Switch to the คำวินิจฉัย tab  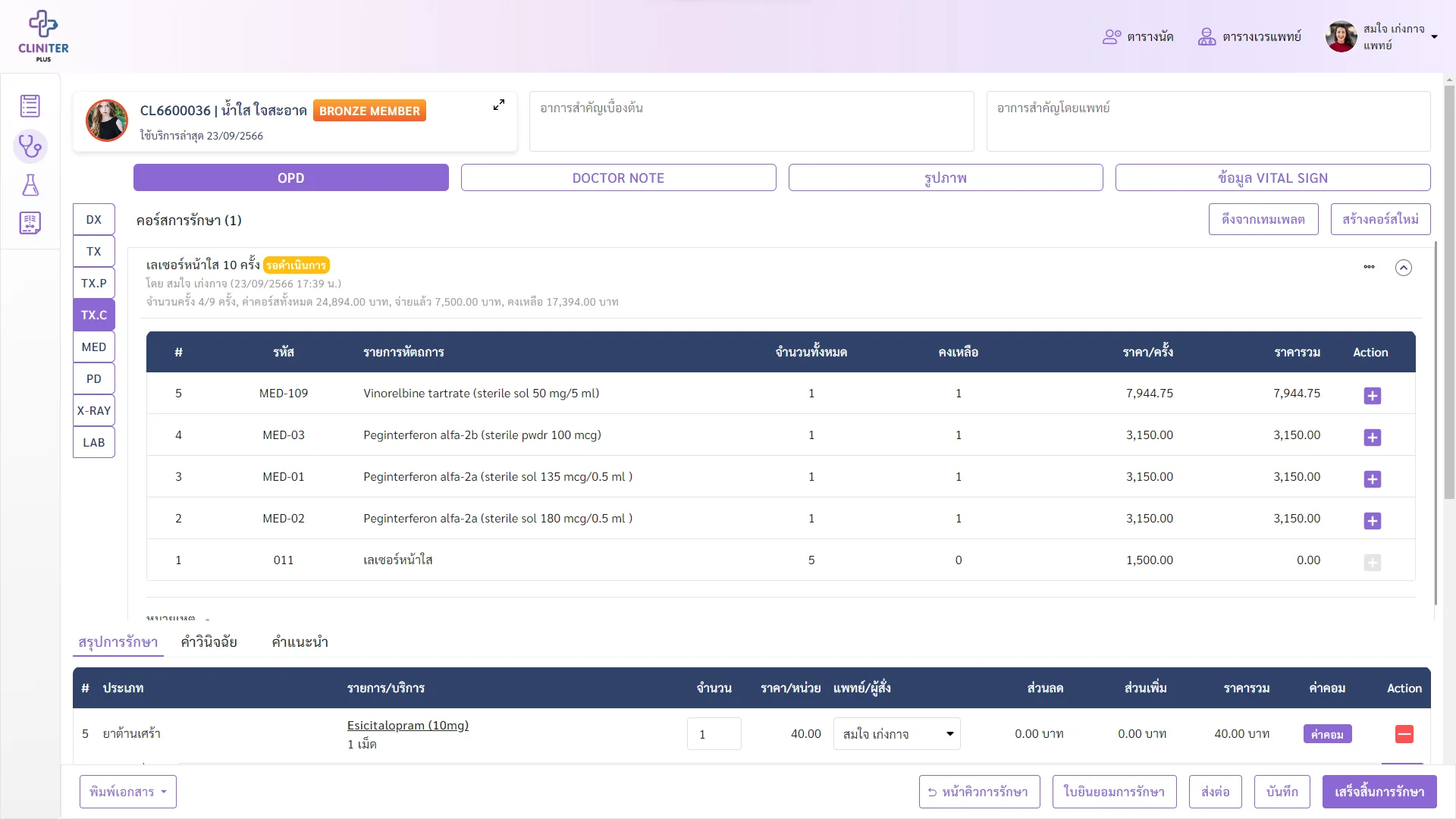209,642
